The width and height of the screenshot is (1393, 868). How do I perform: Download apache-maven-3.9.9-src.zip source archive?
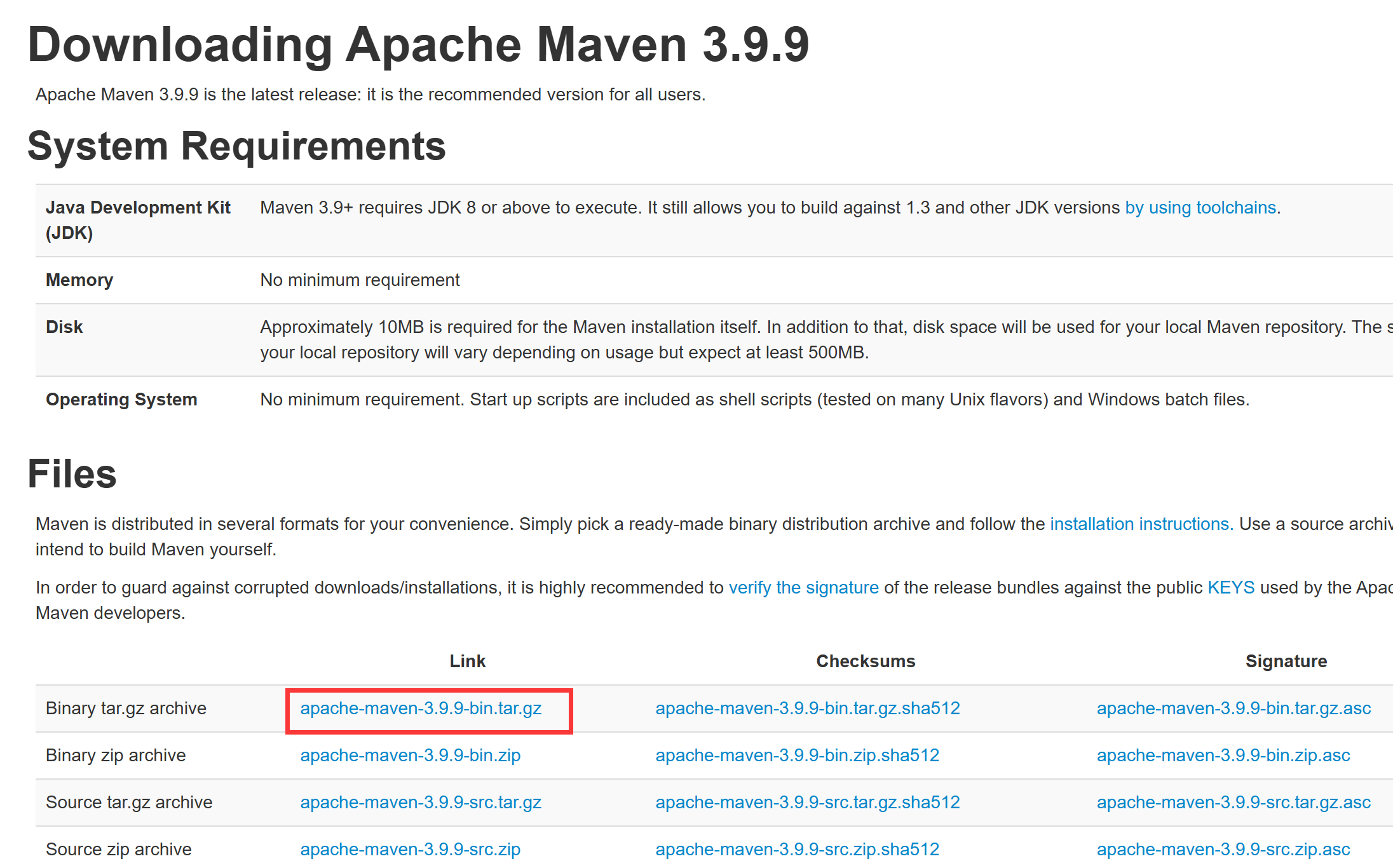coord(410,850)
